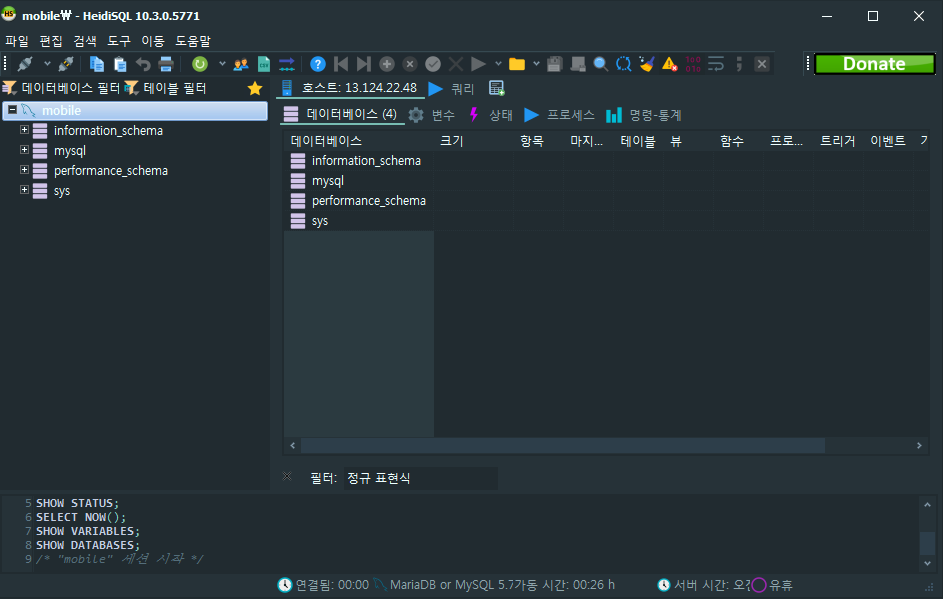This screenshot has width=943, height=599.
Task: Open the dropdown beside run query icon
Action: (x=498, y=64)
